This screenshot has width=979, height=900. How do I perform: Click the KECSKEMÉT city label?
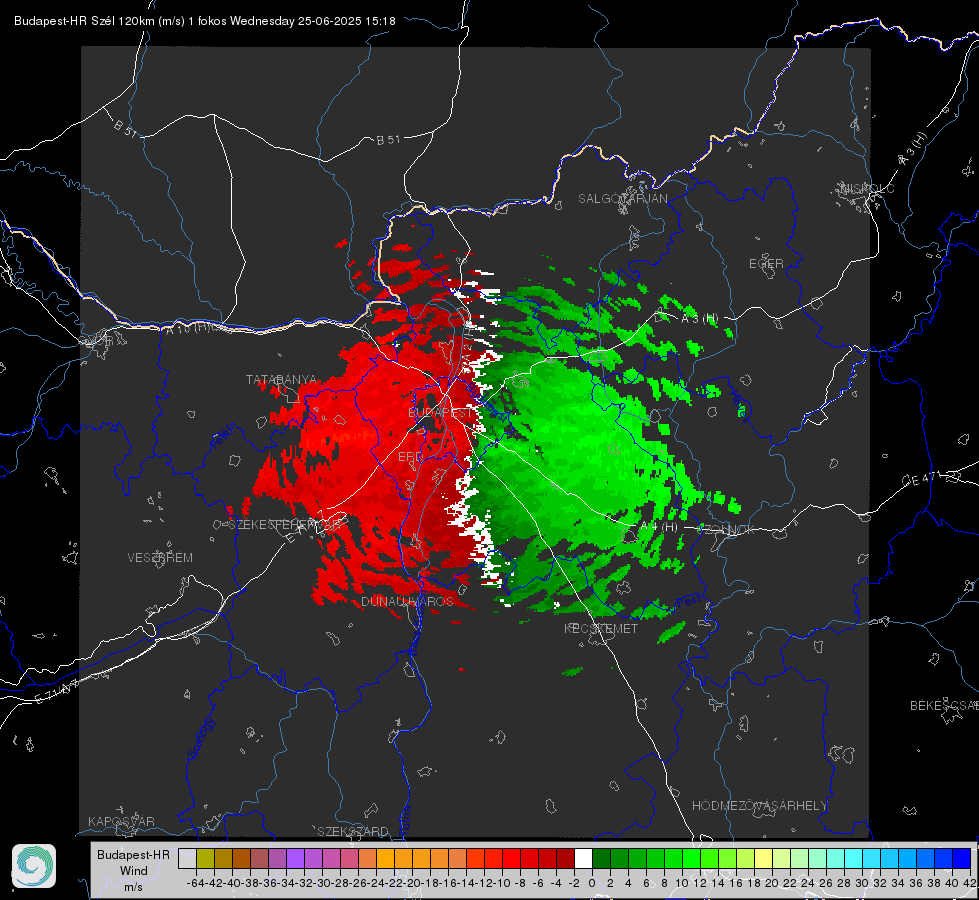click(601, 628)
